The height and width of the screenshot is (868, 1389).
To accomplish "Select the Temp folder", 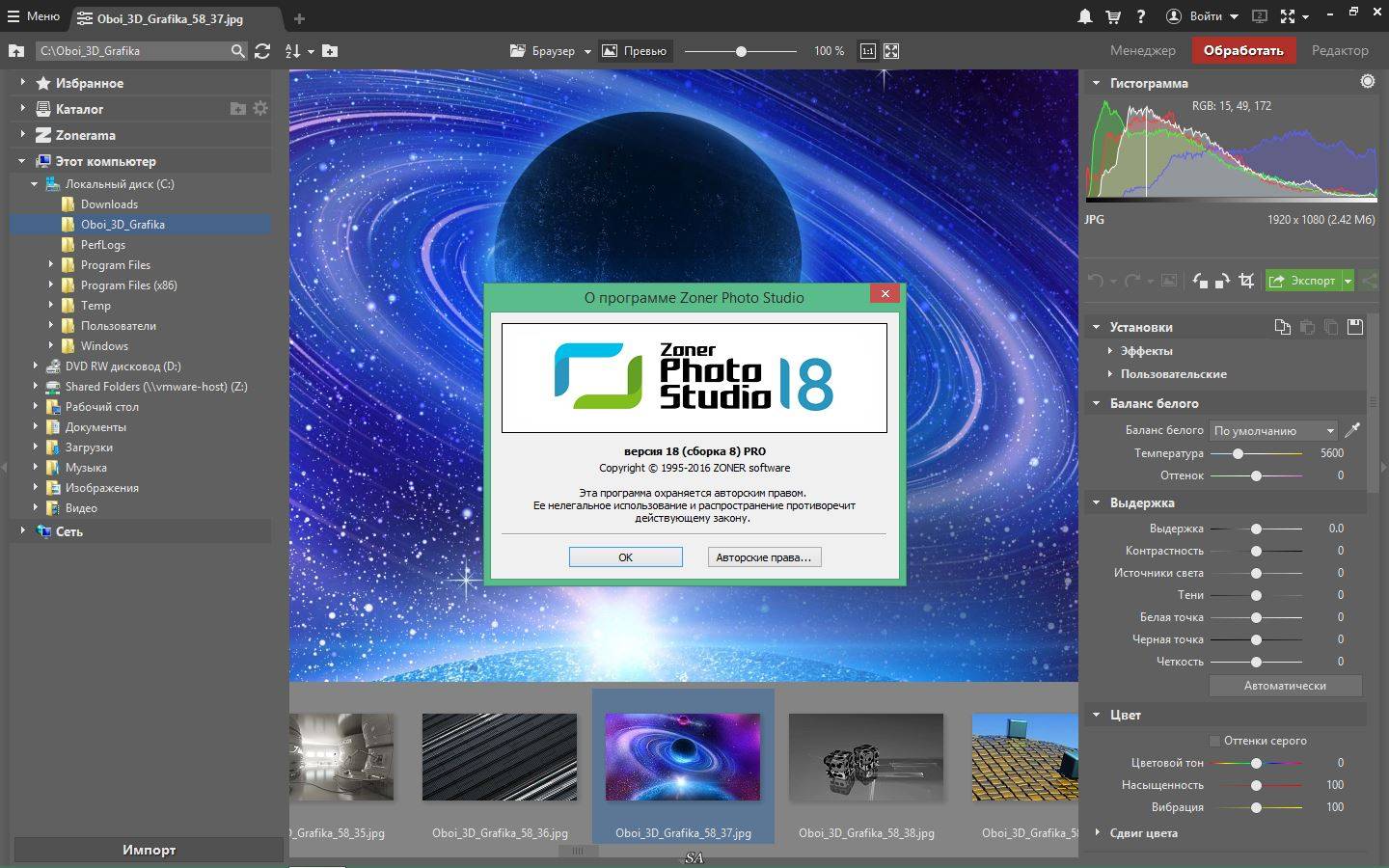I will [x=95, y=305].
